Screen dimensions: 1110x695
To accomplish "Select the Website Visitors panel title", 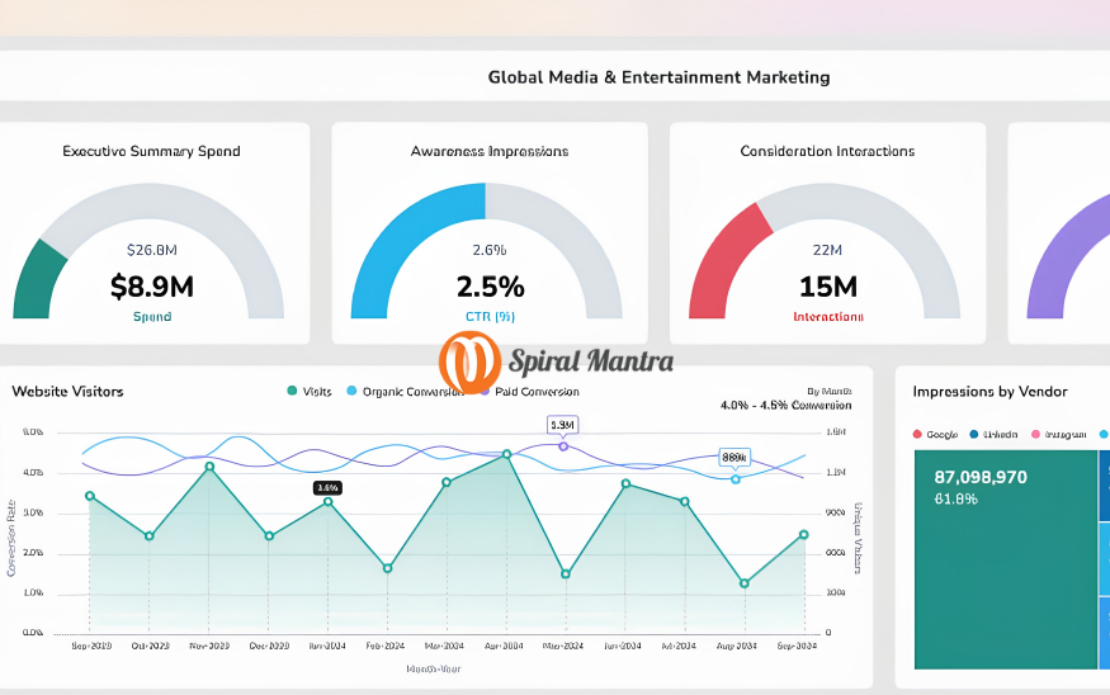I will [x=68, y=392].
